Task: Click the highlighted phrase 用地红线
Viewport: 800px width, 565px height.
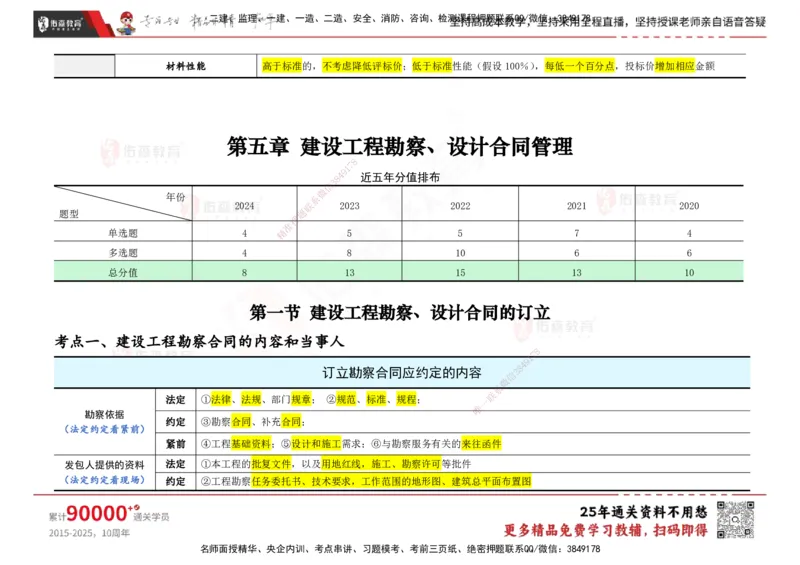Action: point(341,464)
